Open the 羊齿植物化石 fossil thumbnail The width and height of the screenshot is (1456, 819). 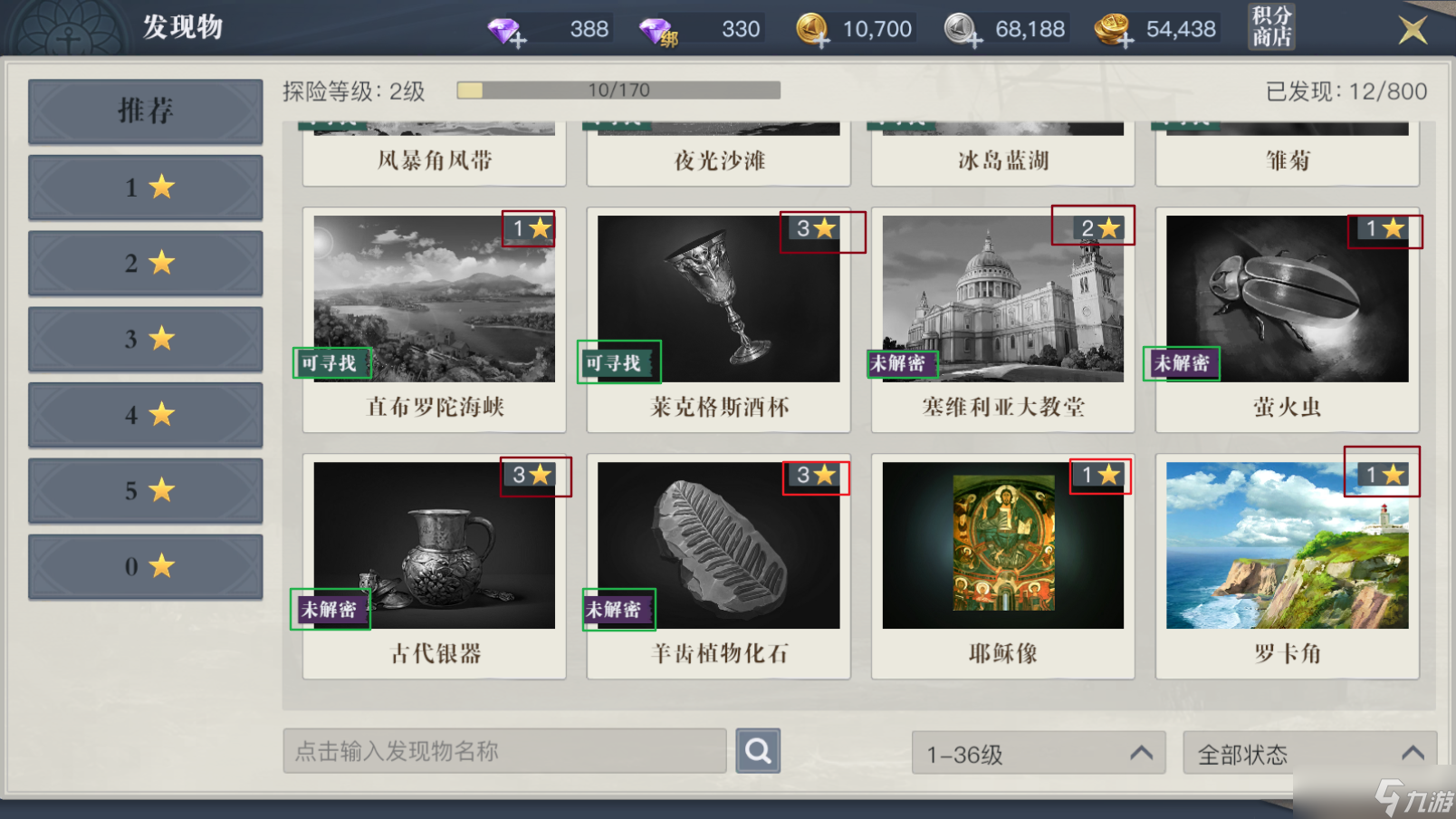719,545
